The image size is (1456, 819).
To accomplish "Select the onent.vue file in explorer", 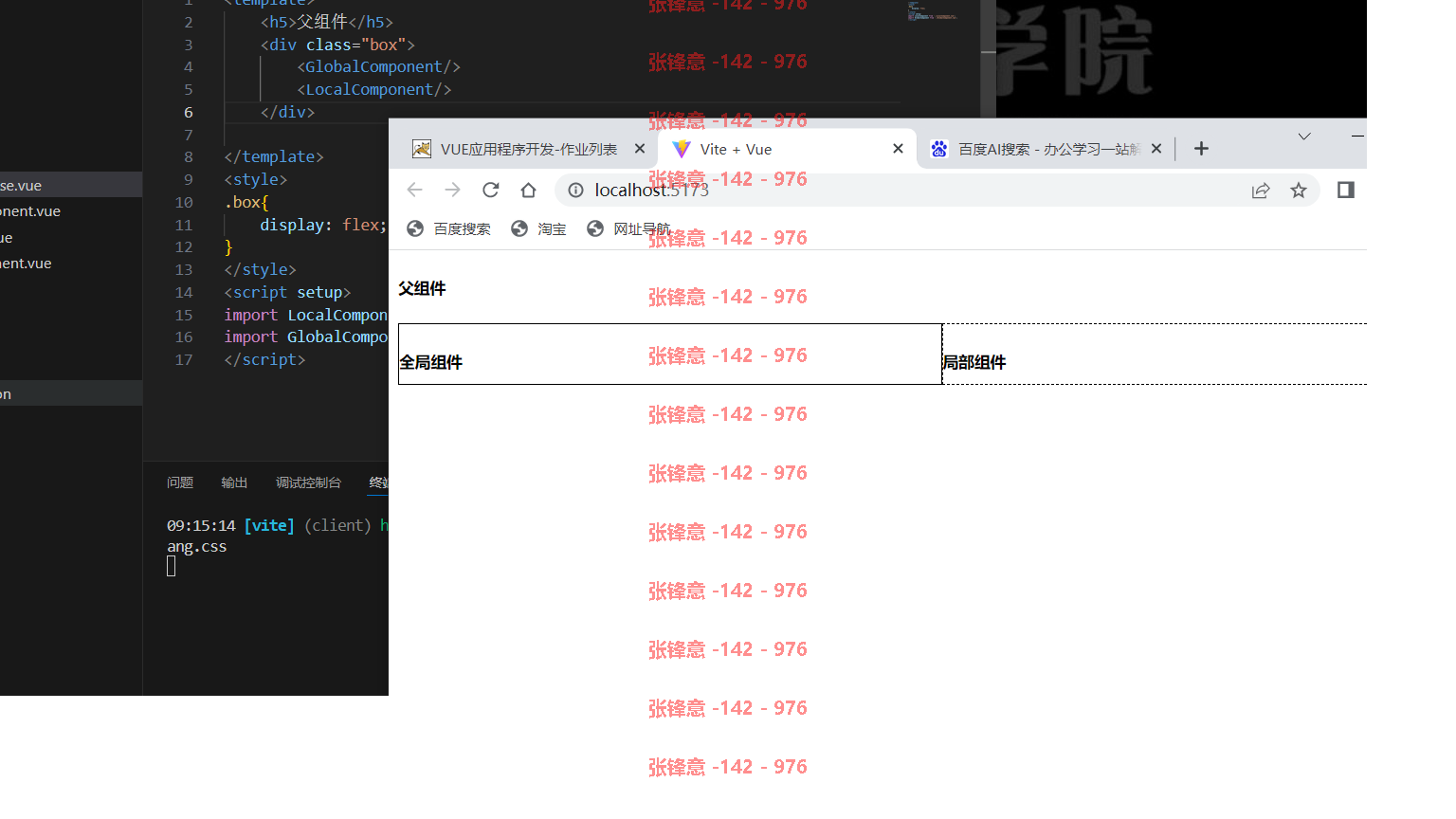I will tap(71, 211).
